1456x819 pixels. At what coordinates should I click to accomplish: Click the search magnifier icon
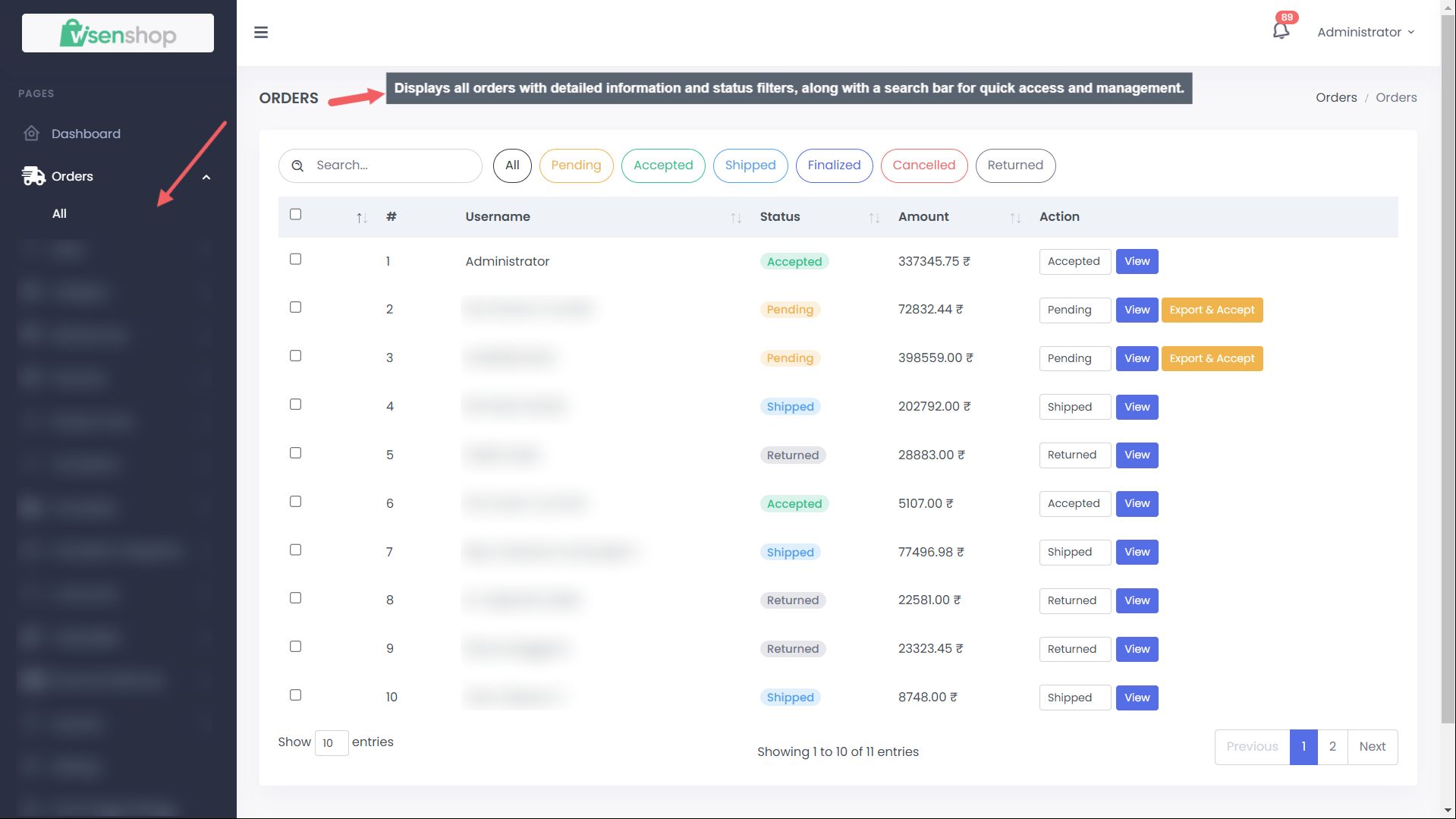point(297,165)
